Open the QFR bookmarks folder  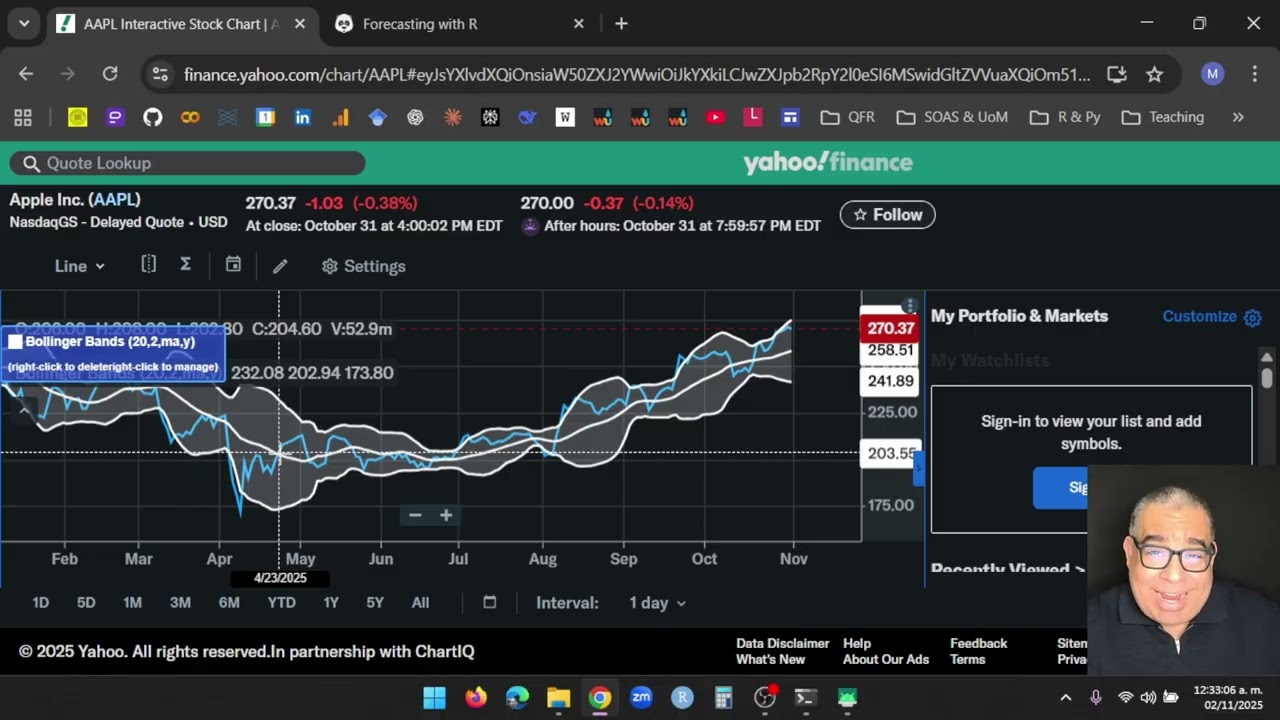click(x=847, y=117)
